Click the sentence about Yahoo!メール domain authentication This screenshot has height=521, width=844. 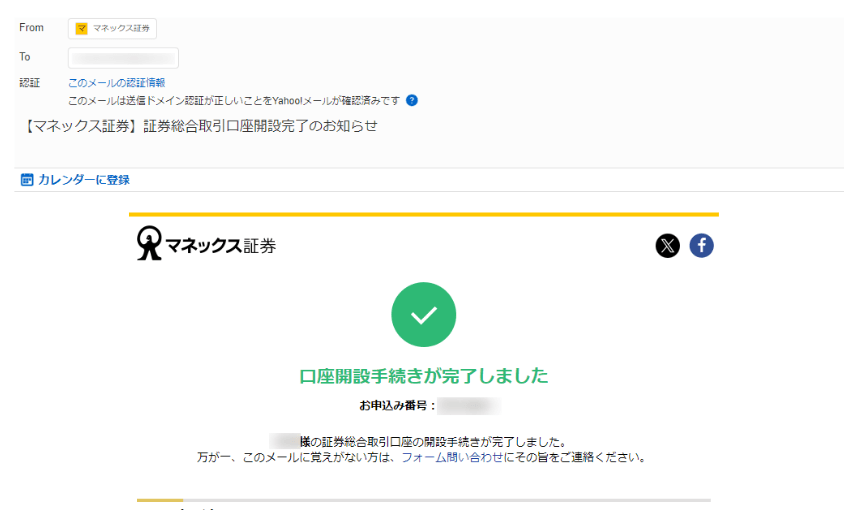(234, 101)
